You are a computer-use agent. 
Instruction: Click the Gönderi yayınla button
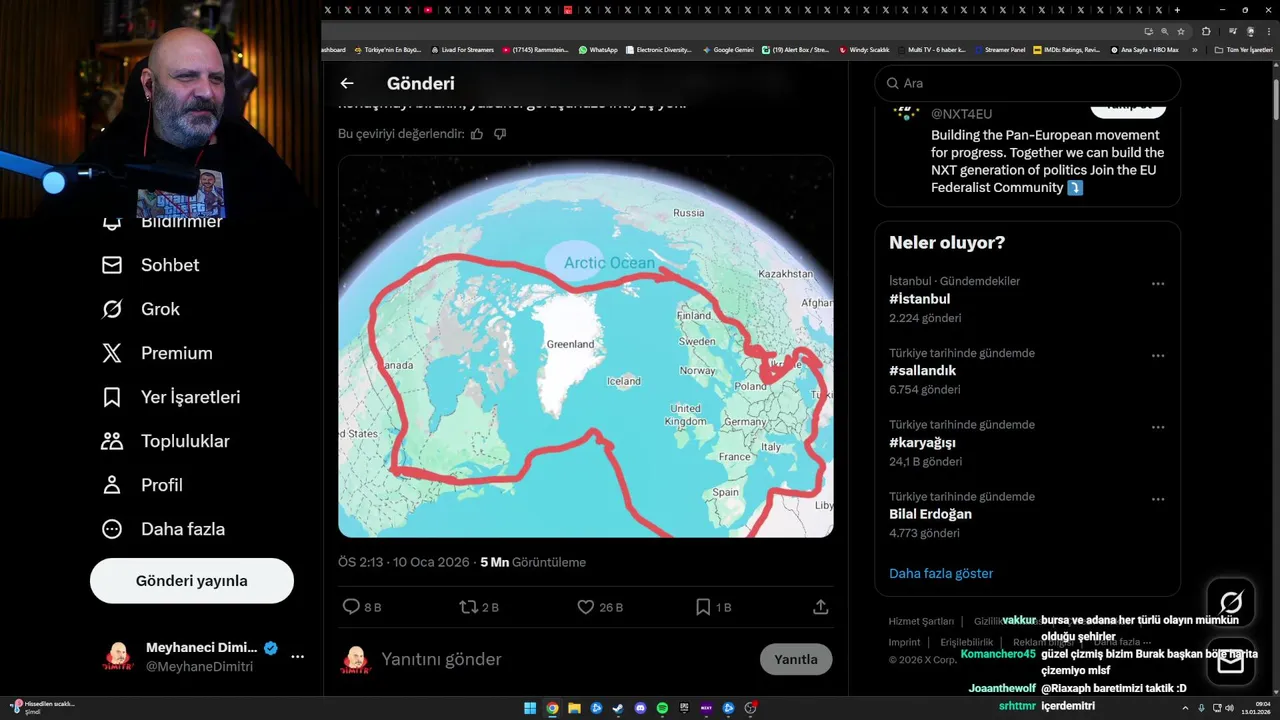pos(192,581)
